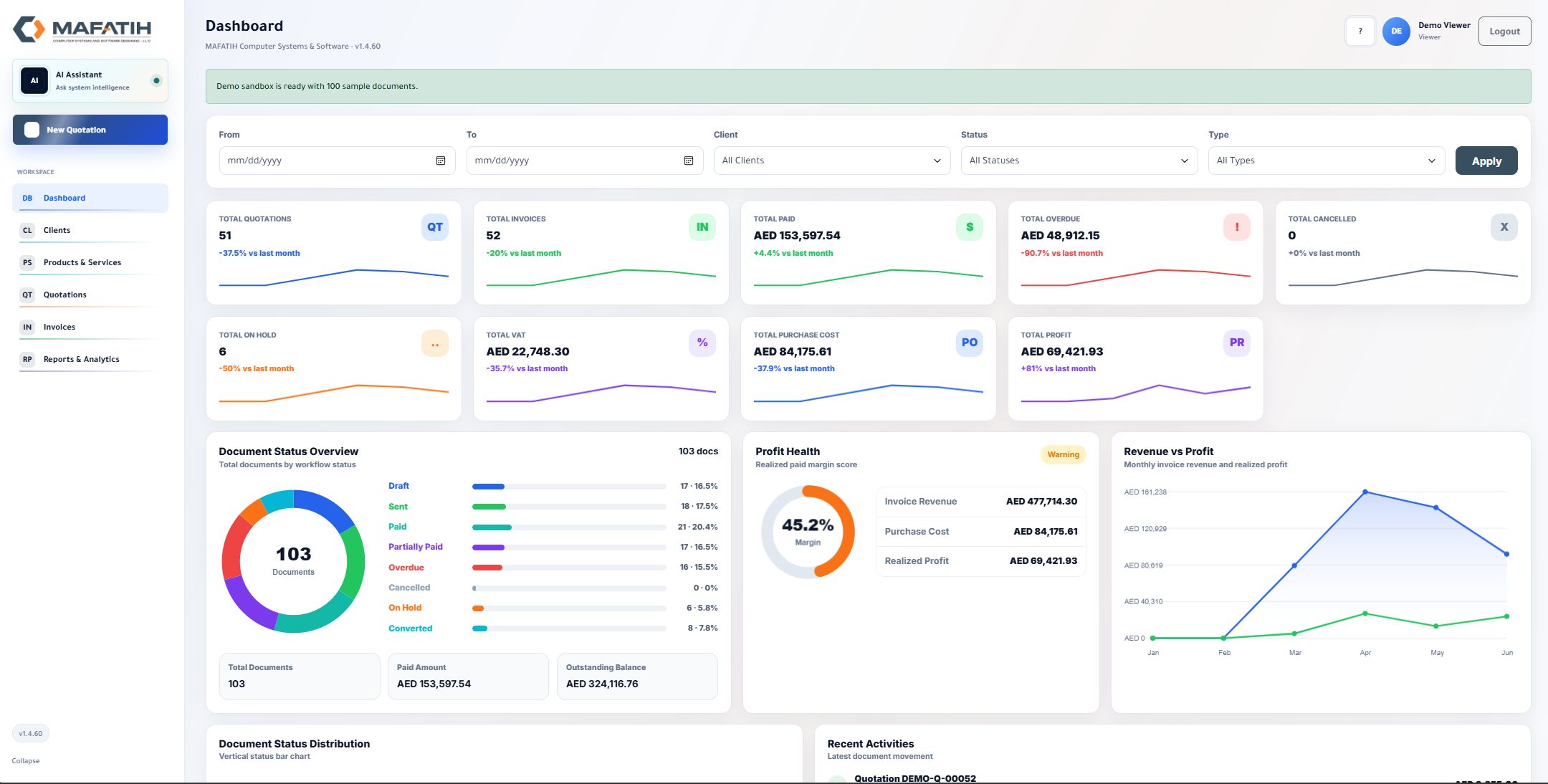Click the 103 Documents donut chart center
This screenshot has width=1548, height=784.
[x=293, y=561]
